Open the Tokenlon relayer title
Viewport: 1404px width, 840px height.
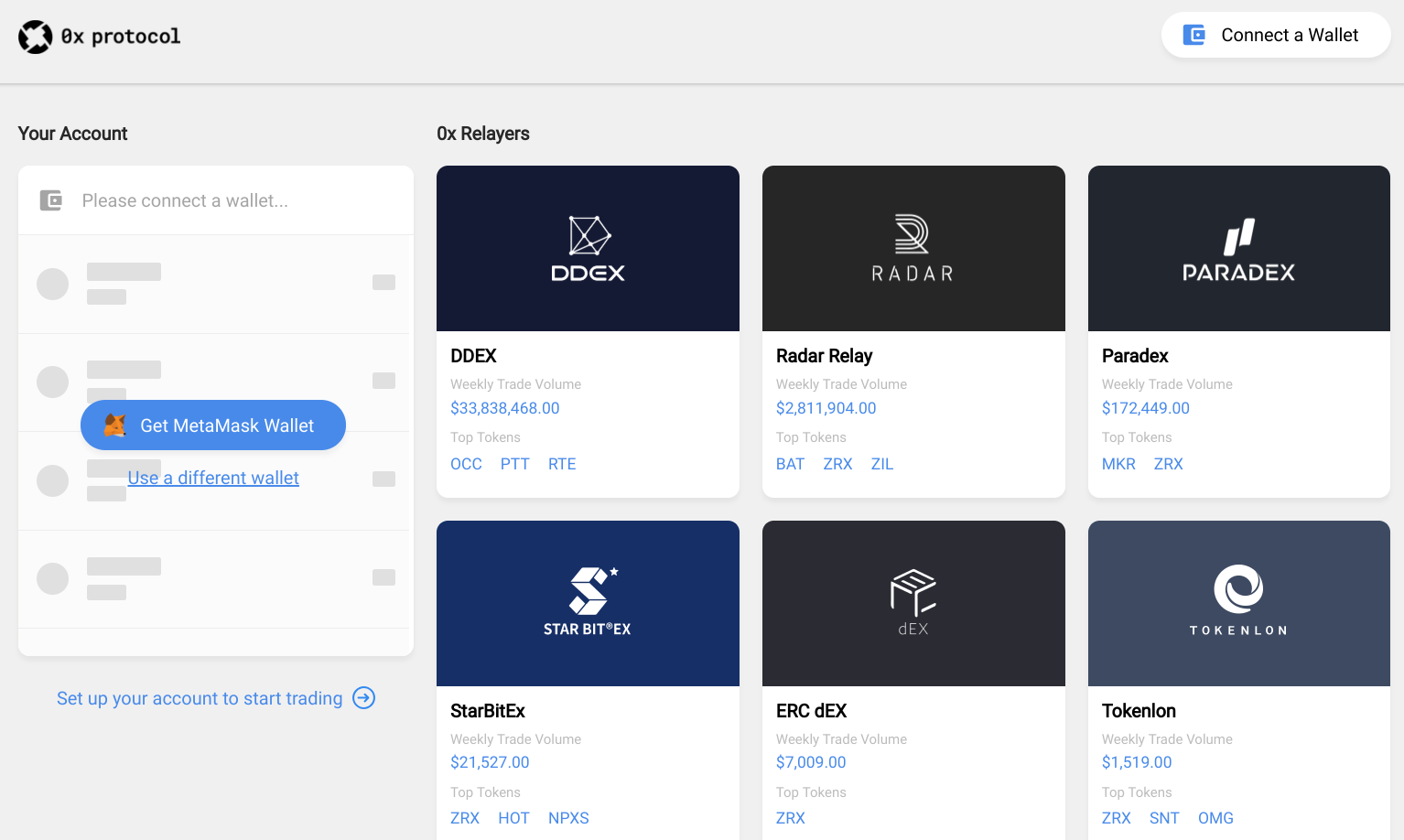(1139, 711)
